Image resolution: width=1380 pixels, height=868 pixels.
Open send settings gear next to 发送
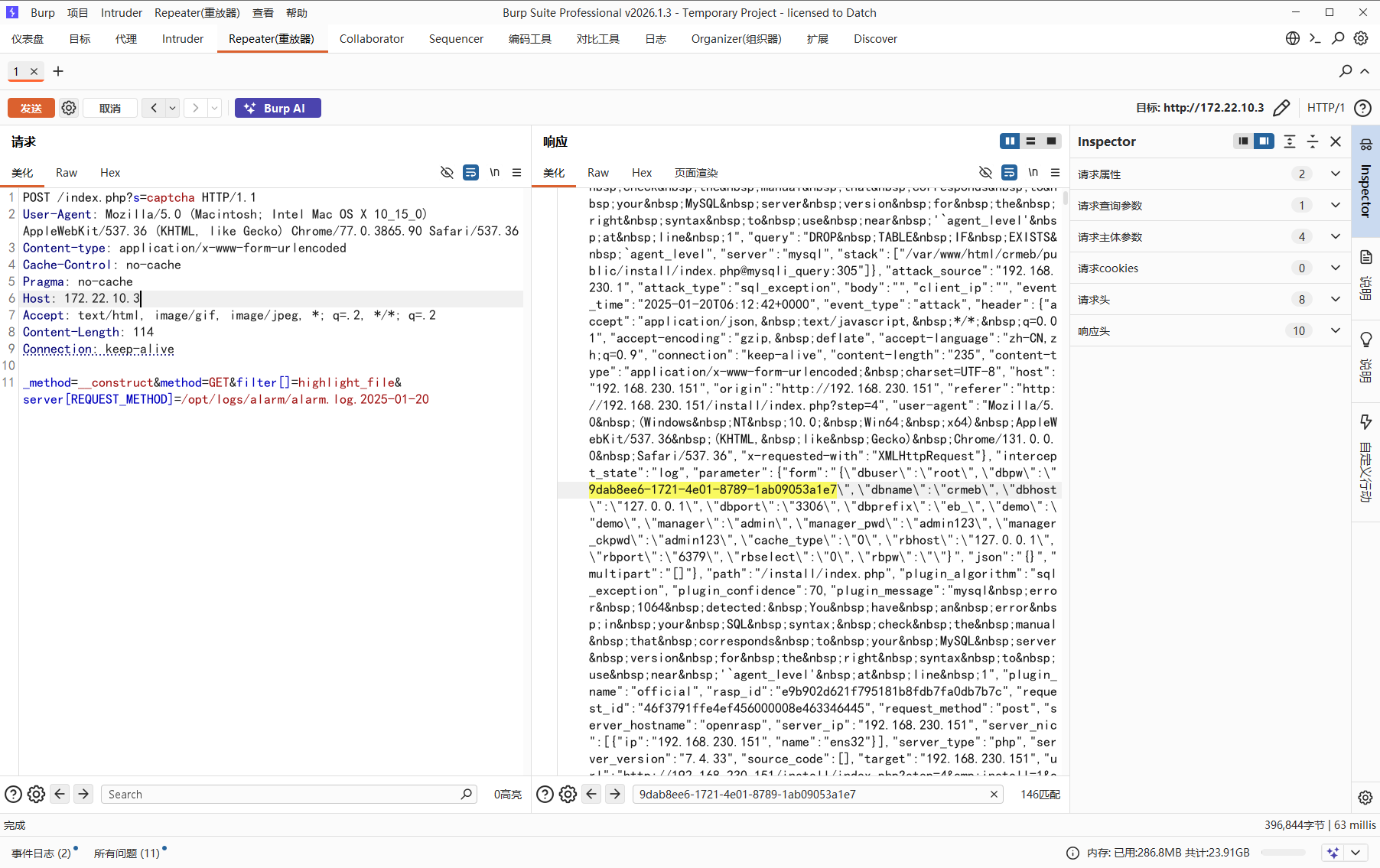(x=69, y=108)
